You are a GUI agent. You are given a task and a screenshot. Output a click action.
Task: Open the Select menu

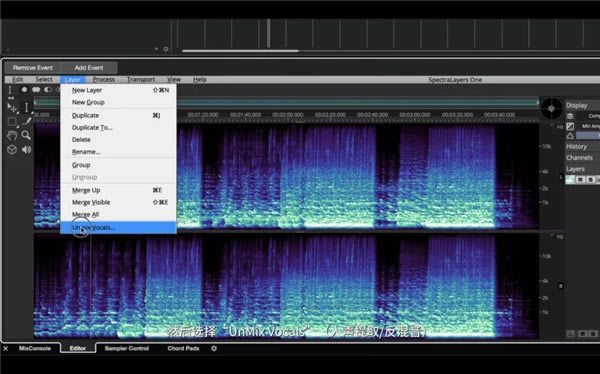(44, 79)
